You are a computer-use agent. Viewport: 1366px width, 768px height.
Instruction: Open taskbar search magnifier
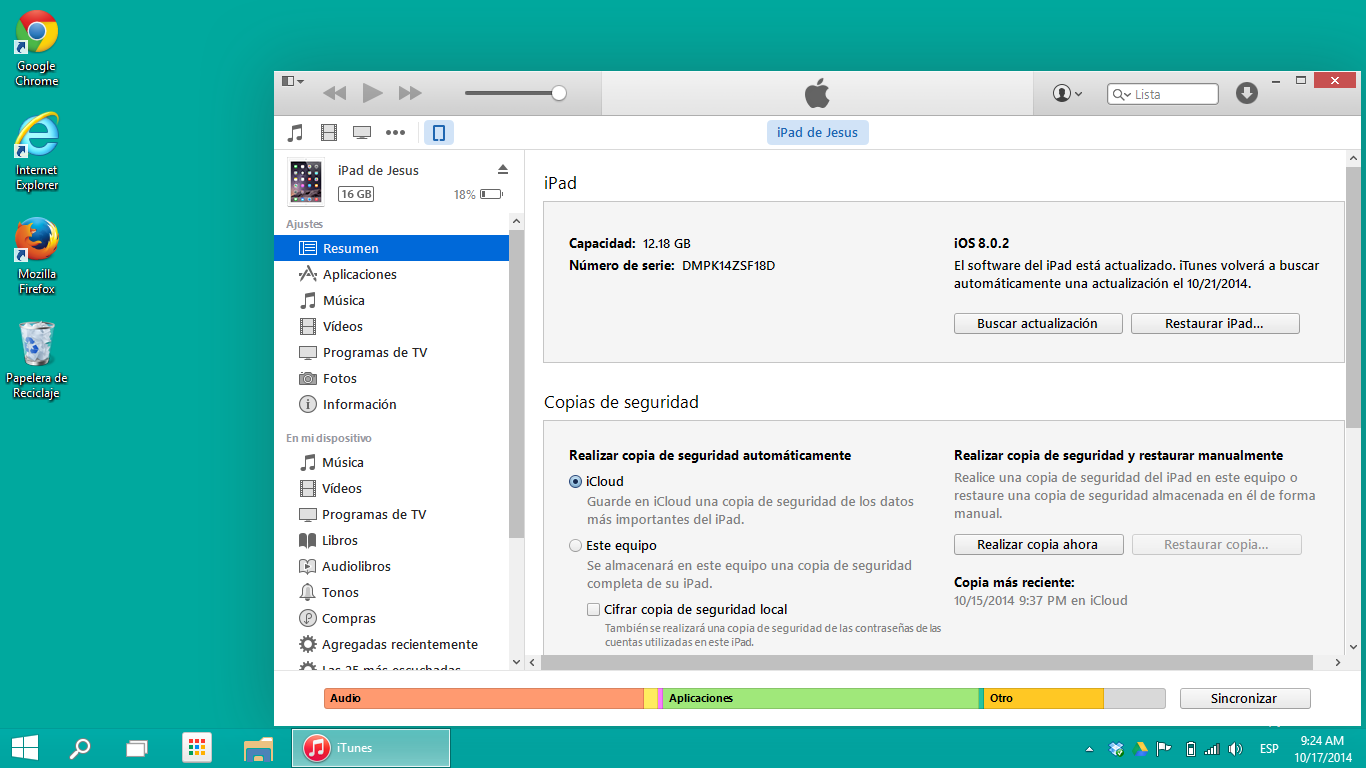click(79, 747)
